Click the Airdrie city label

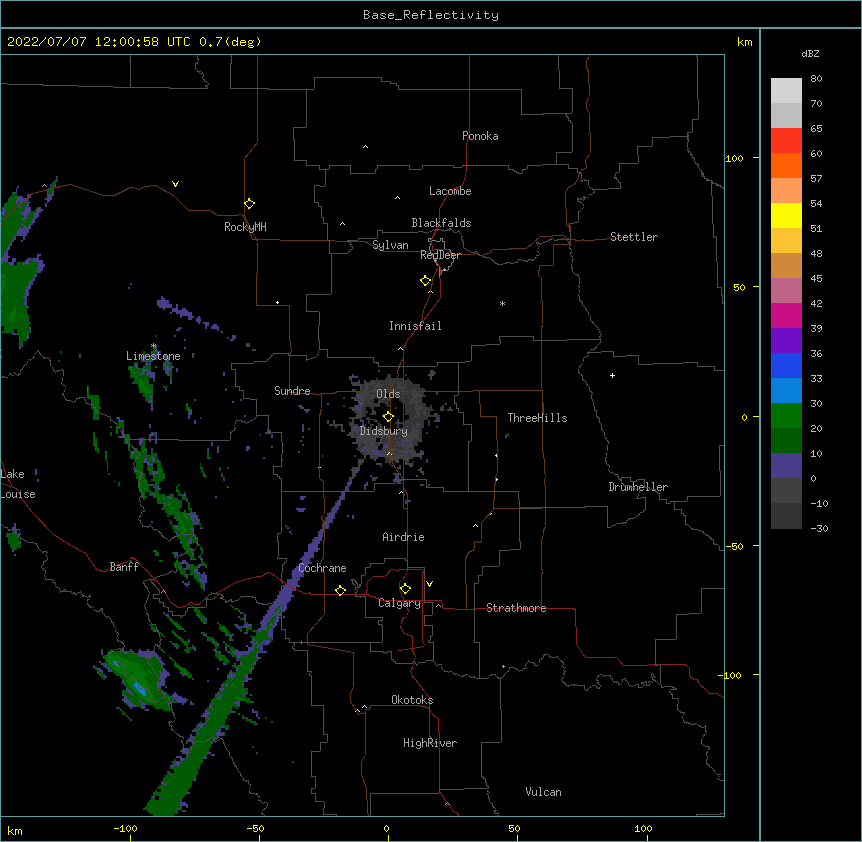click(403, 537)
